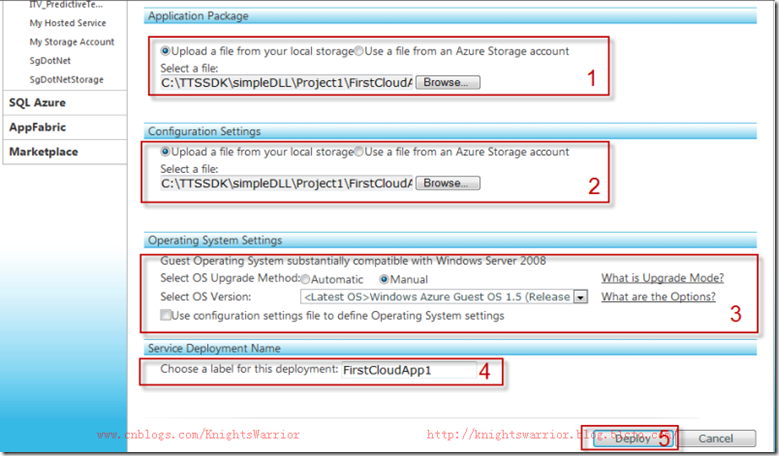The width and height of the screenshot is (779, 456).
Task: Browse for the Application Package file
Action: tap(448, 82)
